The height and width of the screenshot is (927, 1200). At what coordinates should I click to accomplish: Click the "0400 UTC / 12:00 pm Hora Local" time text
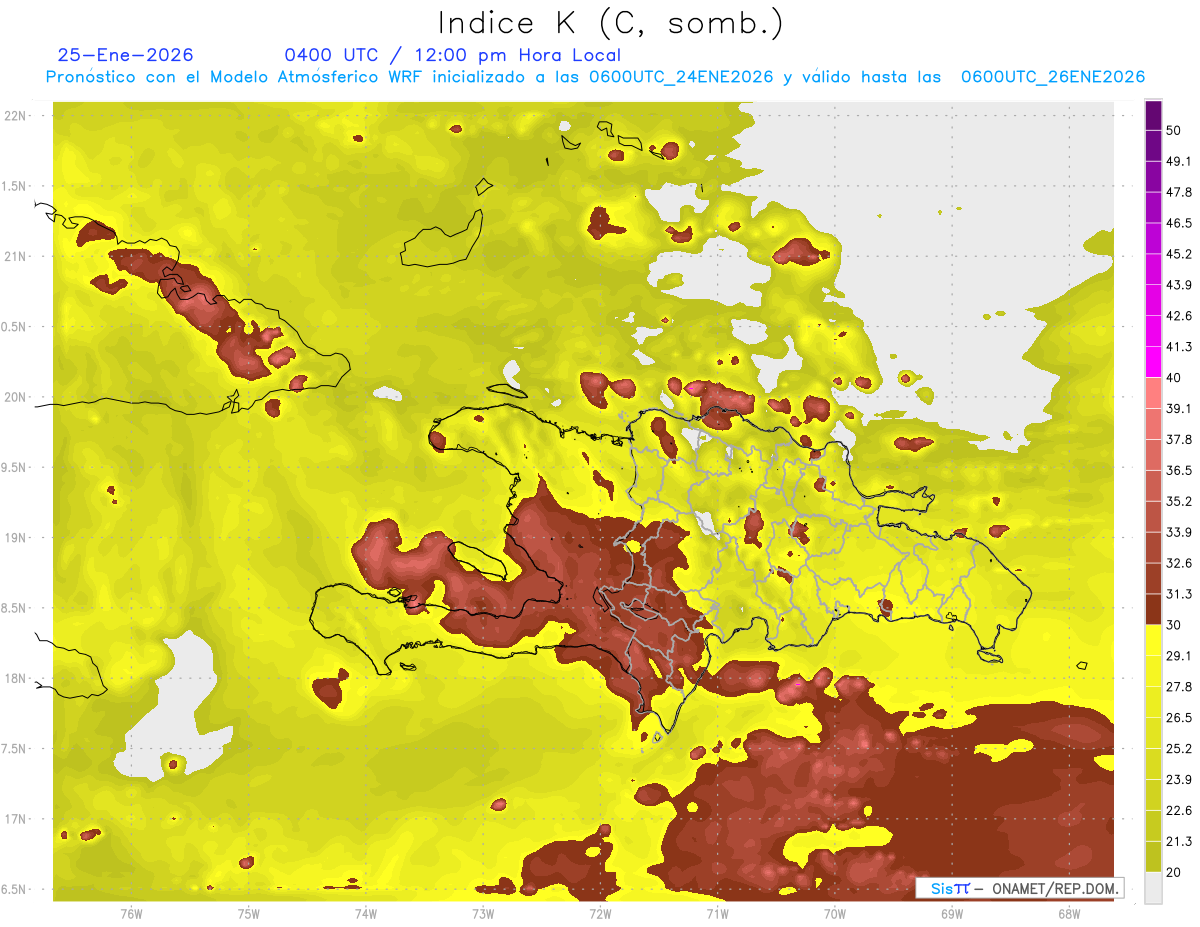pos(452,55)
